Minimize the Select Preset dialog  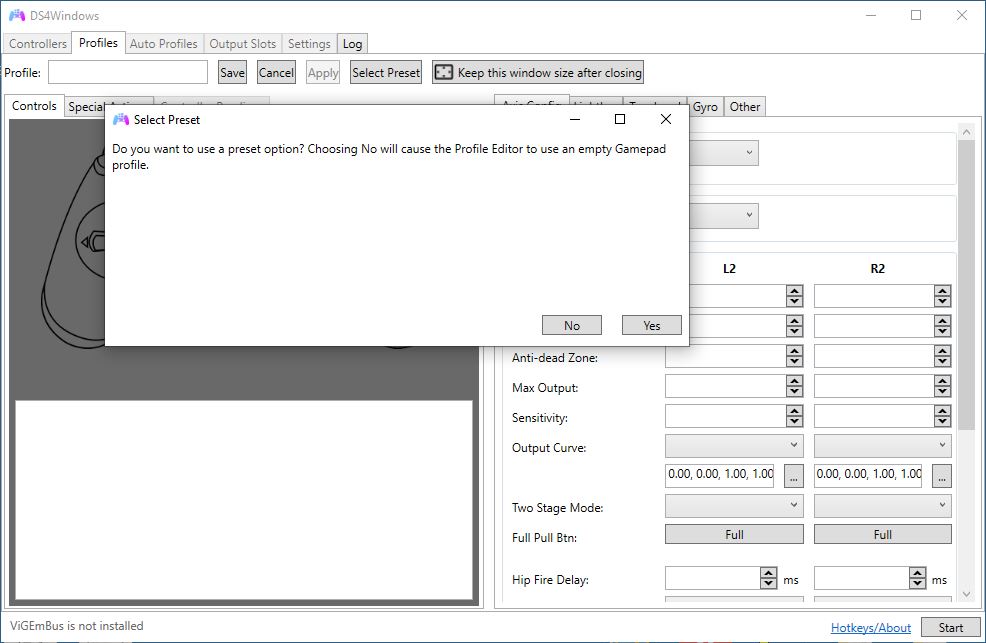coord(575,119)
